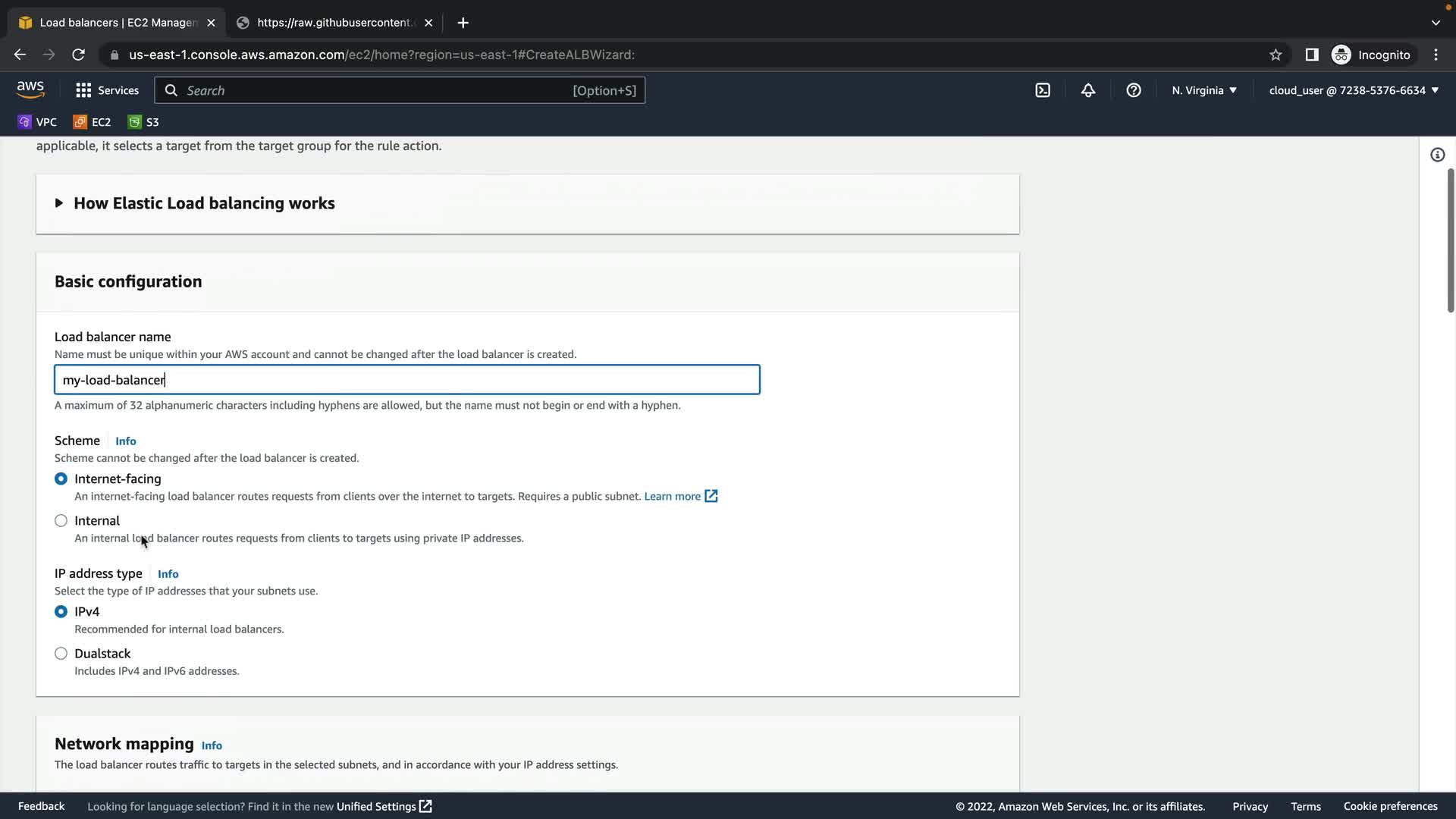Open the S3 favorite shortcut

143,122
